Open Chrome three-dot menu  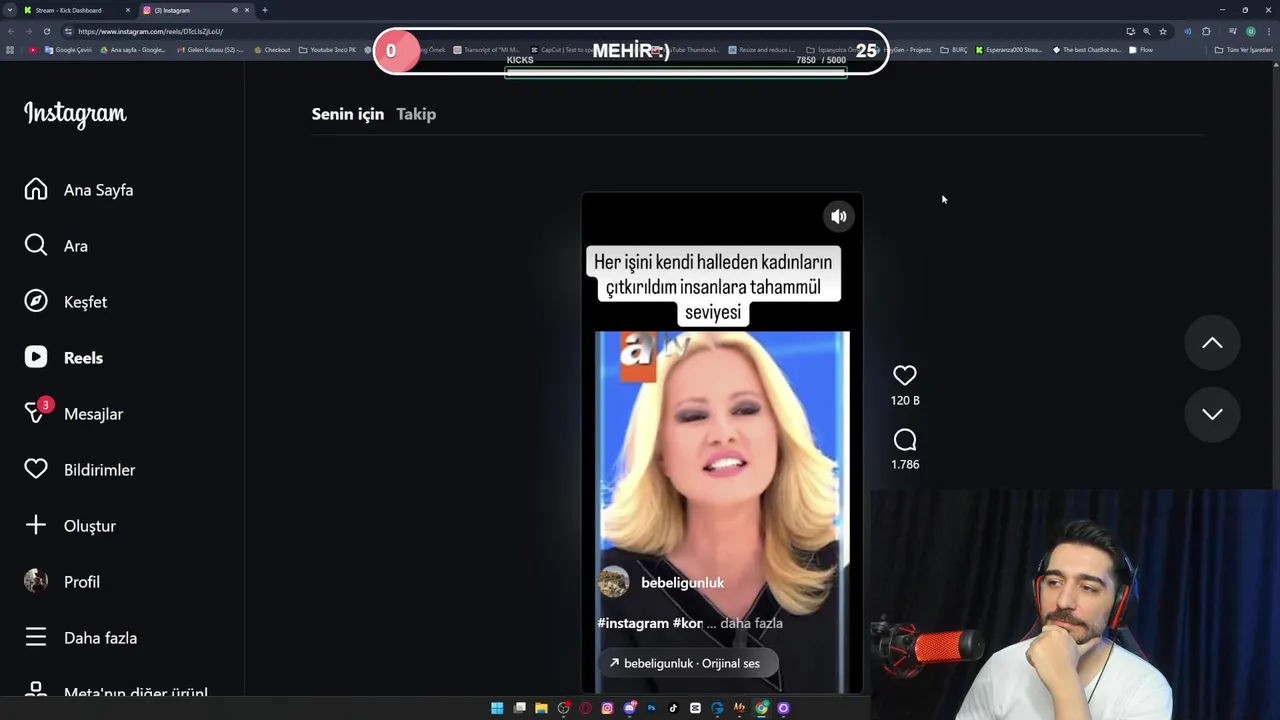1269,31
